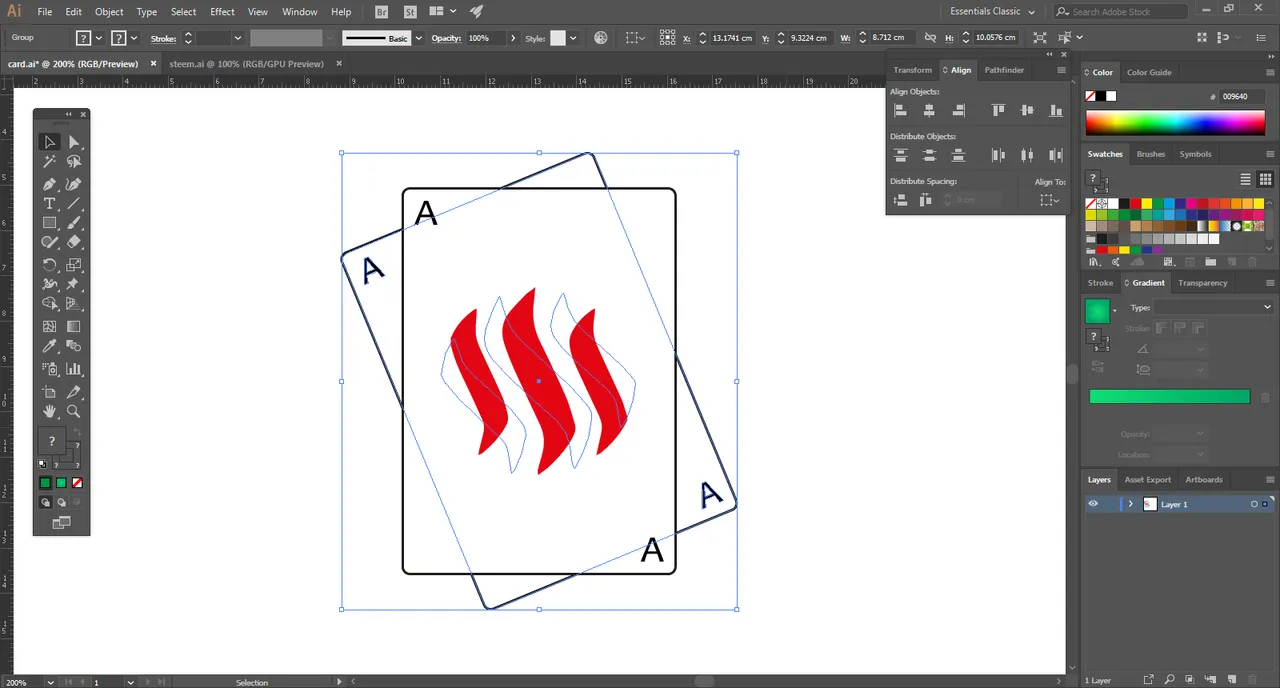Screen dimensions: 1280x688
Task: Open the Window menu
Action: tap(299, 12)
